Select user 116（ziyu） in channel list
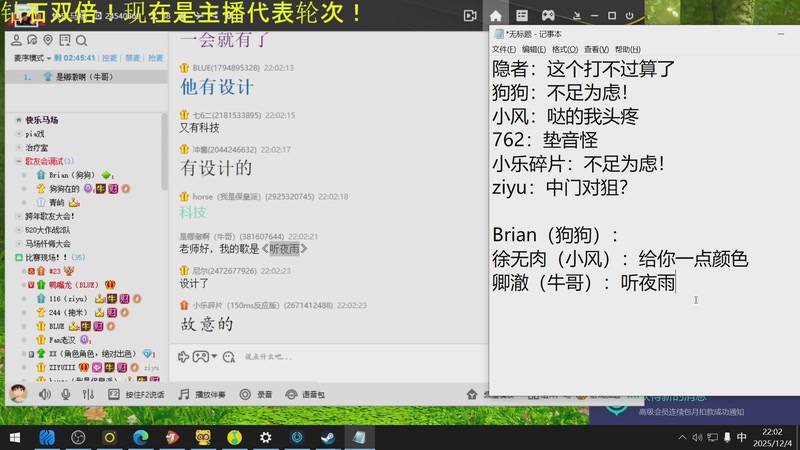 (68, 298)
